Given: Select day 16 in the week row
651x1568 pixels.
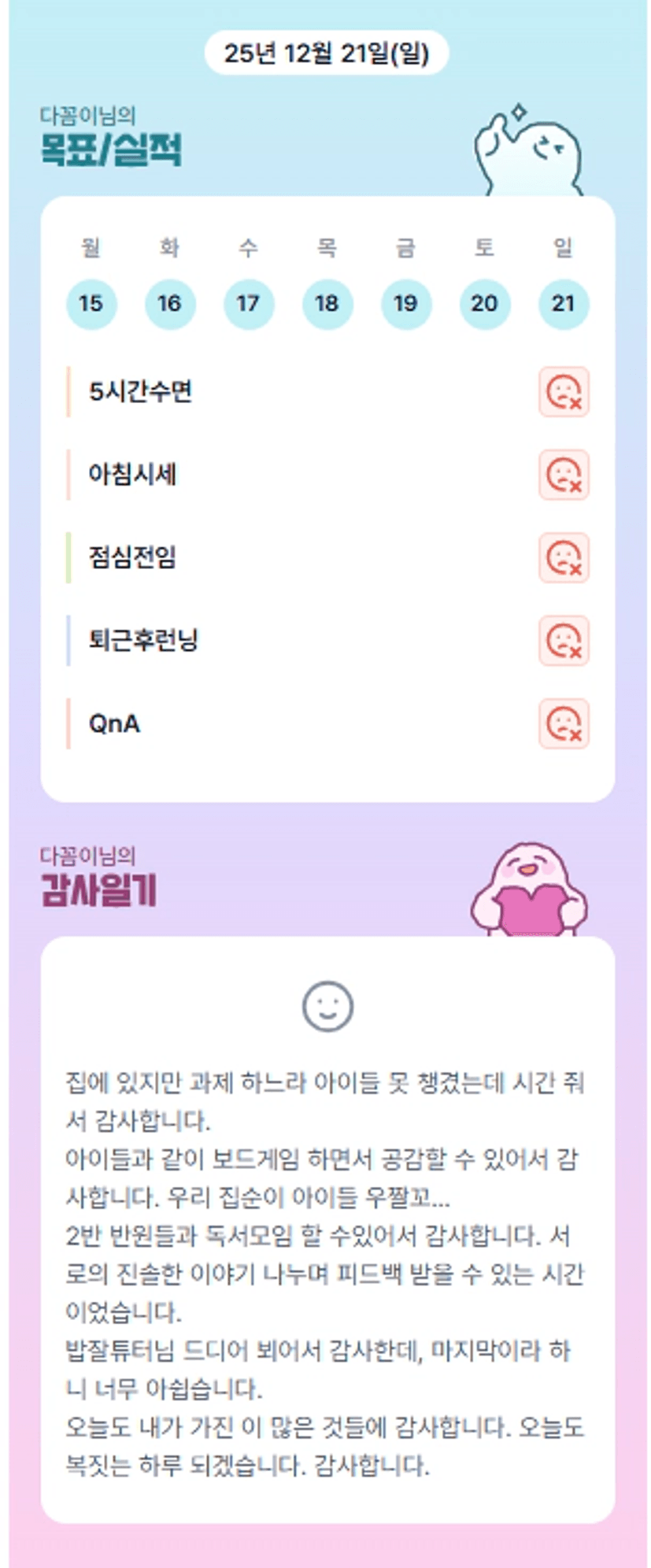Looking at the screenshot, I should [x=170, y=304].
